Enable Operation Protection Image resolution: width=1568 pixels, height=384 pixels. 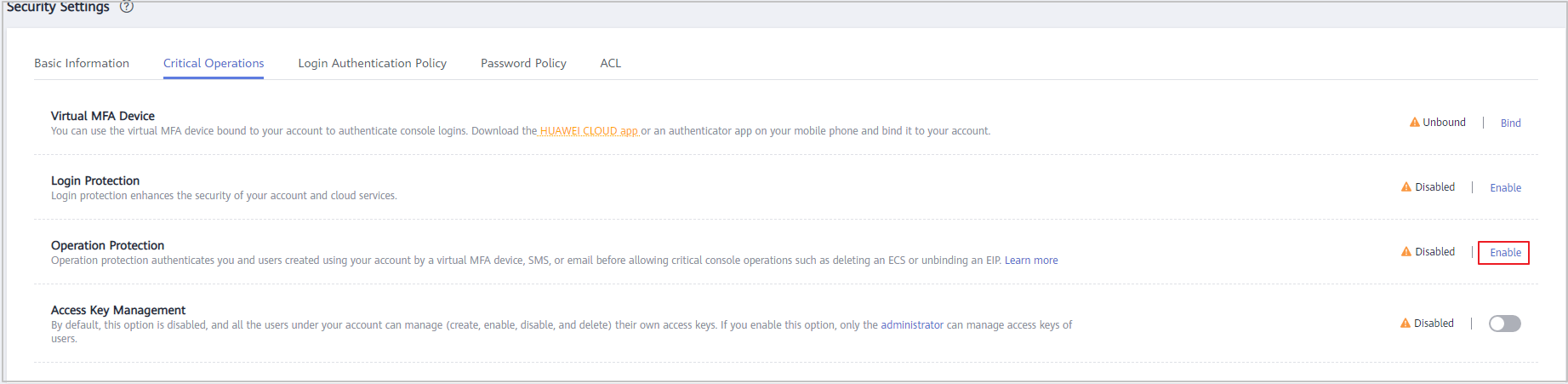(1506, 253)
